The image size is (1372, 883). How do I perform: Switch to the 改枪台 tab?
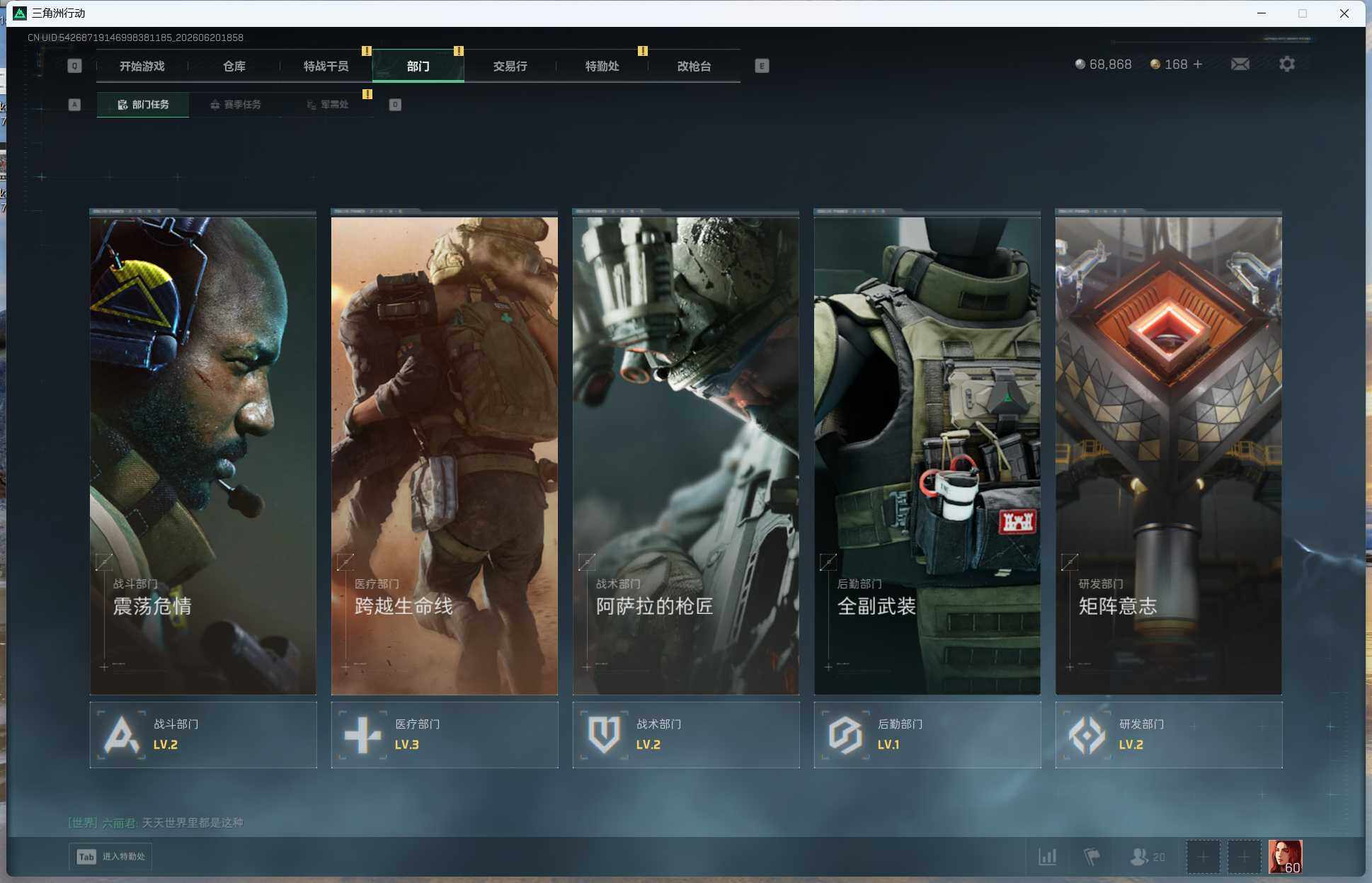tap(694, 66)
